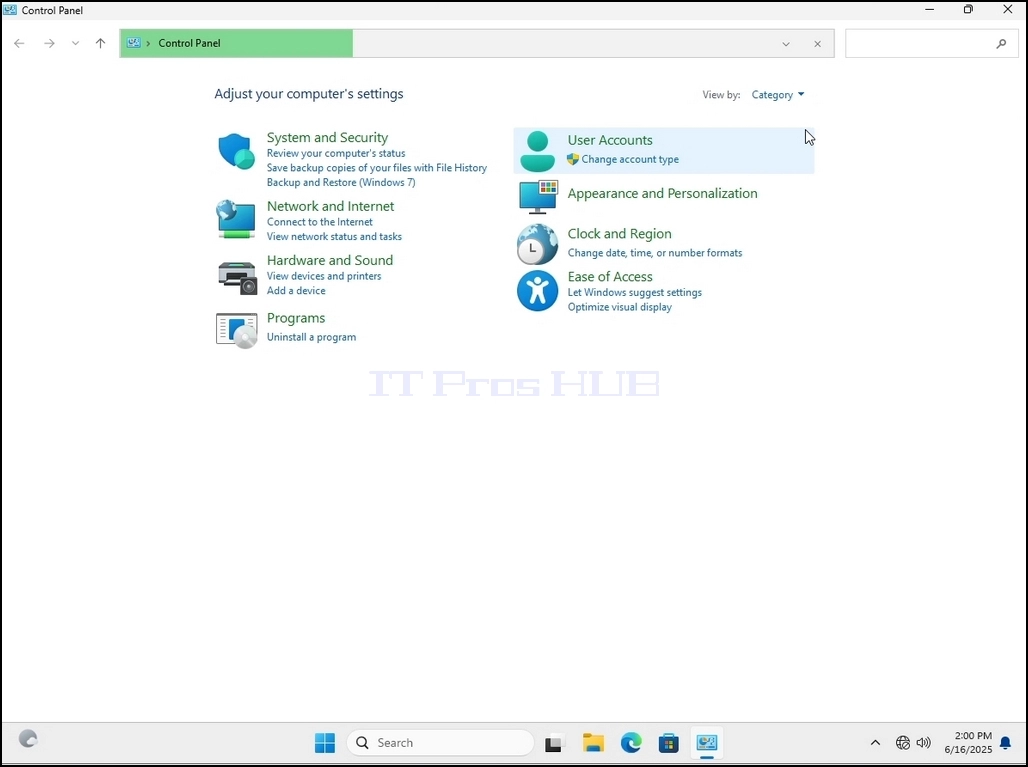Click the Network and Internet globe icon
This screenshot has width=1028, height=767.
tap(235, 220)
